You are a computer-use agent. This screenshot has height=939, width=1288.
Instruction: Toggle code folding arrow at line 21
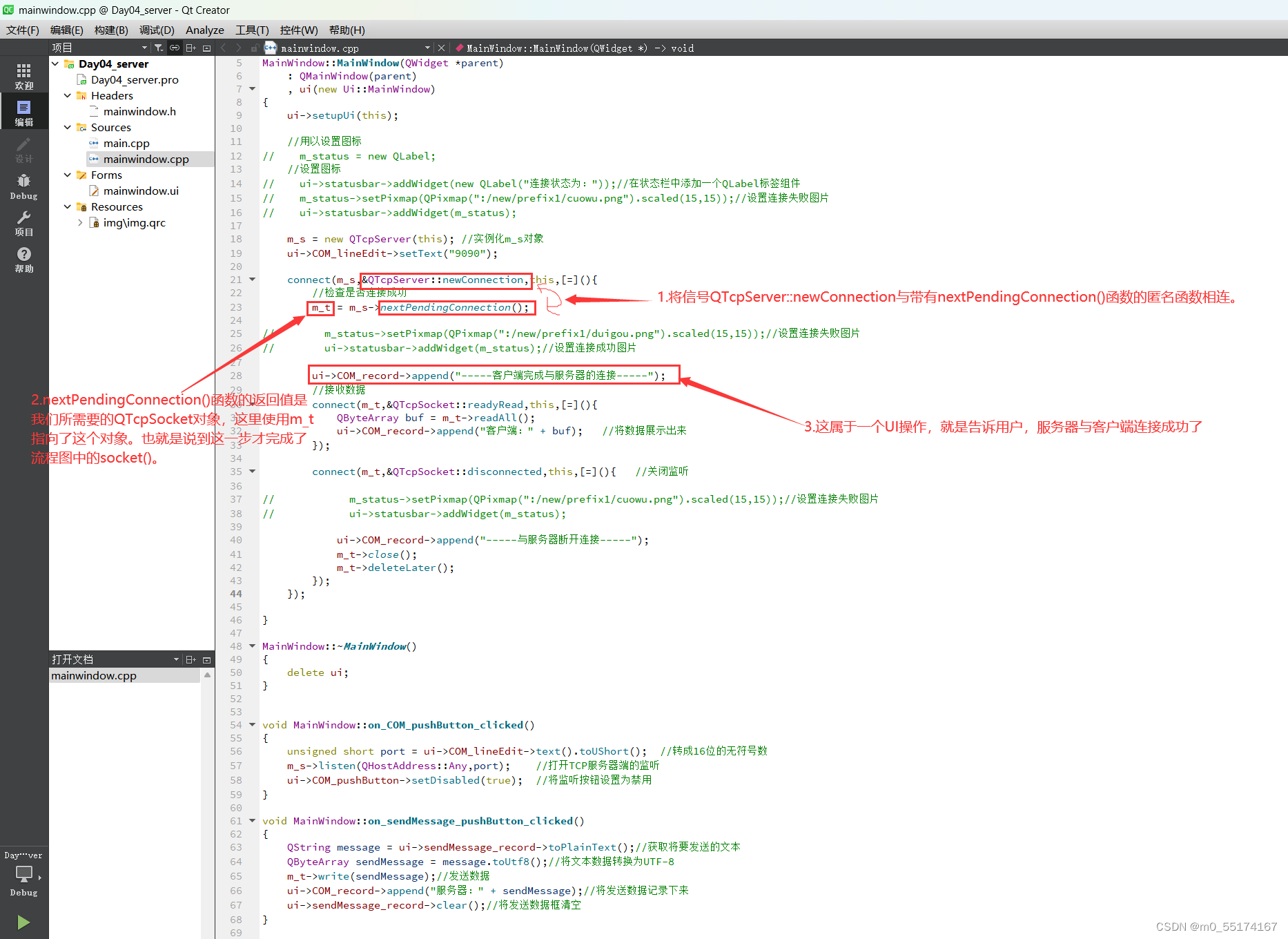(x=253, y=280)
